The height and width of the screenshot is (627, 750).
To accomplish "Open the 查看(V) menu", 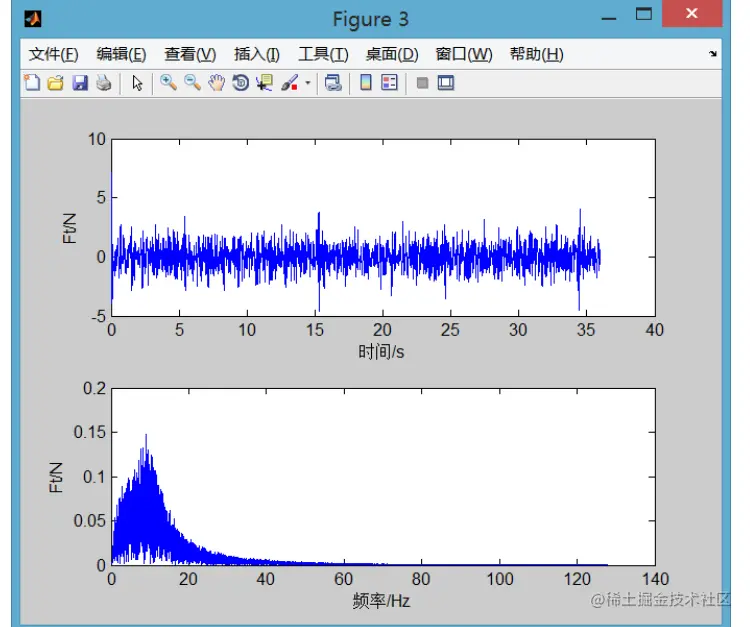I will [190, 54].
